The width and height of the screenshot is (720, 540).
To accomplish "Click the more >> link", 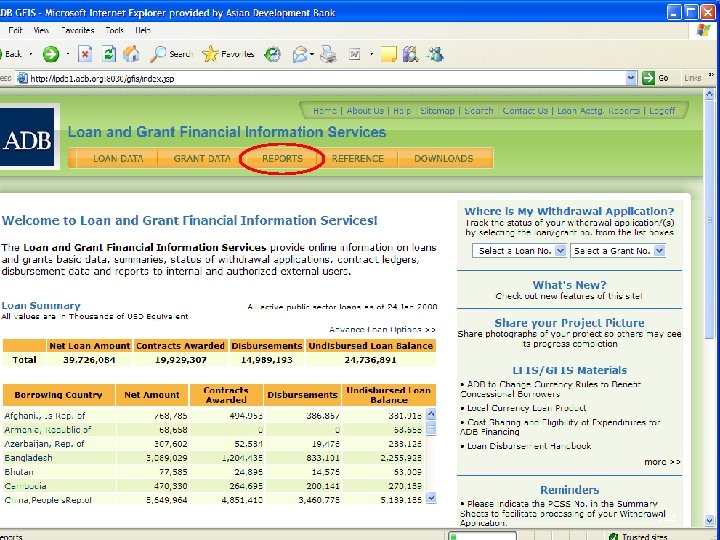I will 662,462.
